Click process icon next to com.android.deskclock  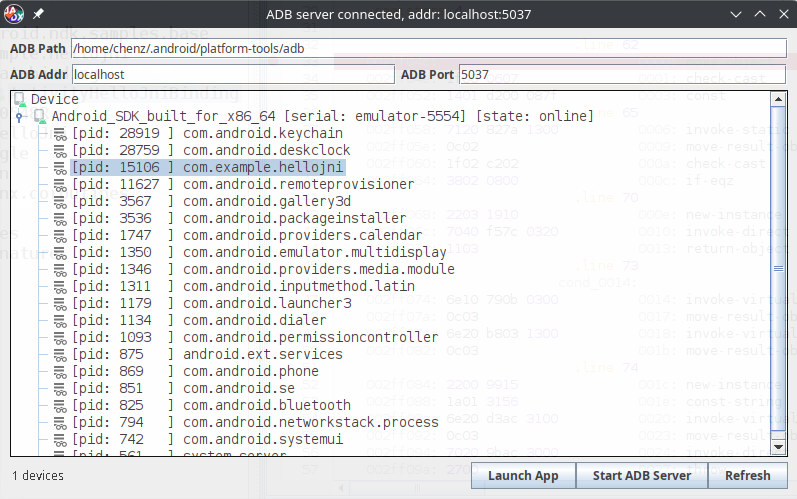click(60, 150)
